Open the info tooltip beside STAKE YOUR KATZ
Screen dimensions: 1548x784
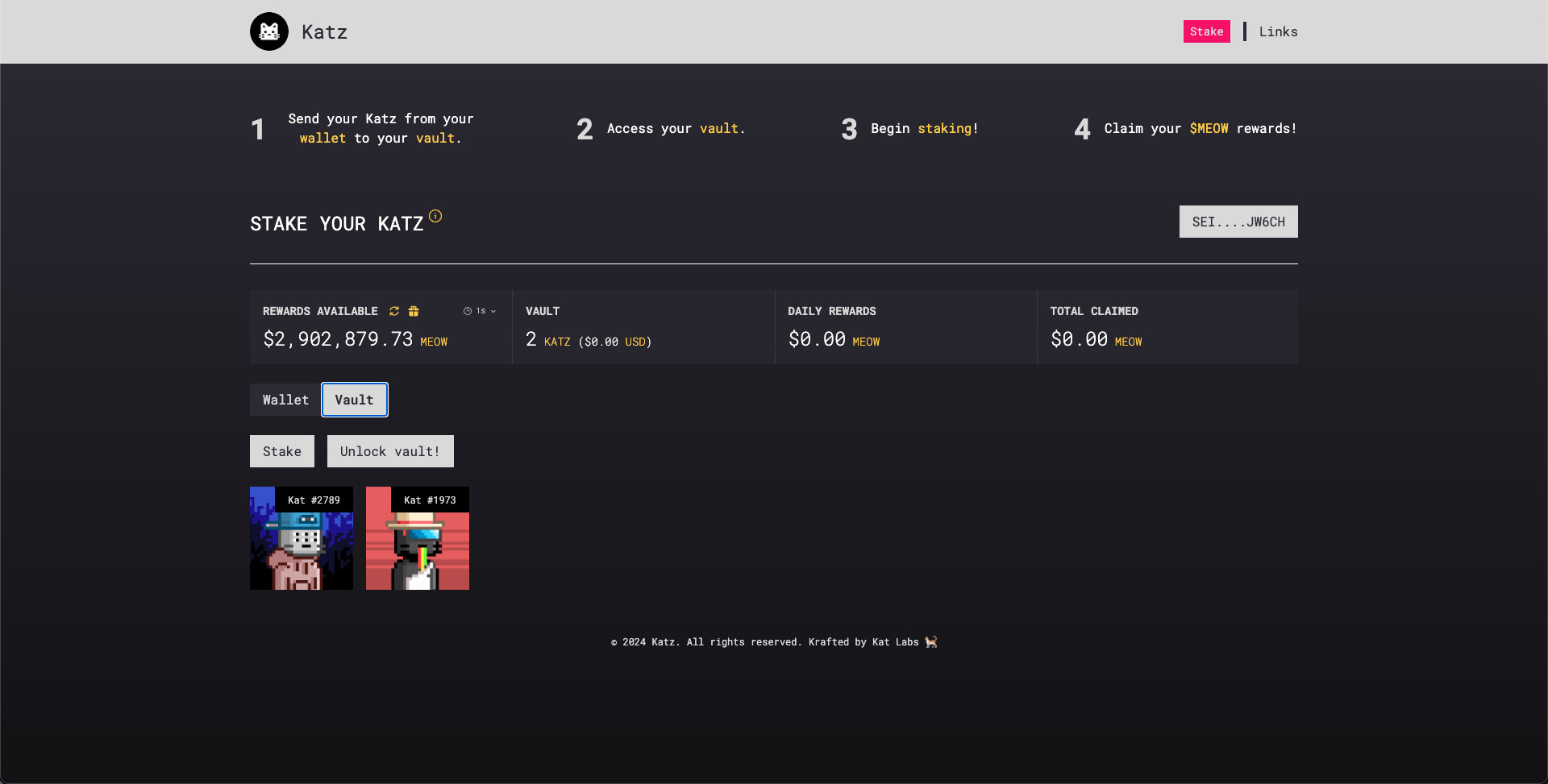[x=436, y=216]
